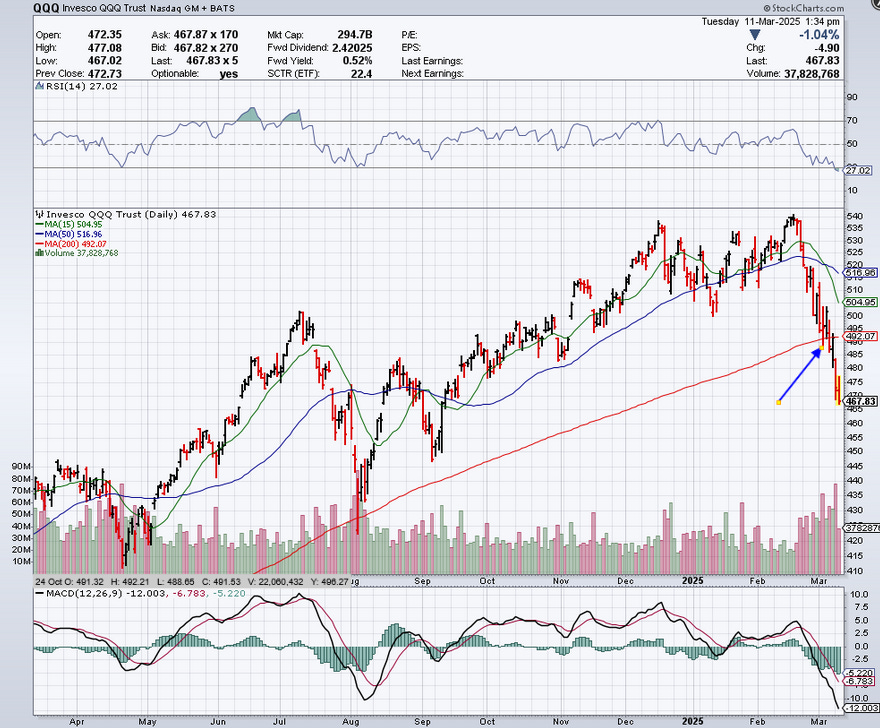Click the Jun label on the bottom axis
Screen dimensions: 880x728
pos(218,722)
